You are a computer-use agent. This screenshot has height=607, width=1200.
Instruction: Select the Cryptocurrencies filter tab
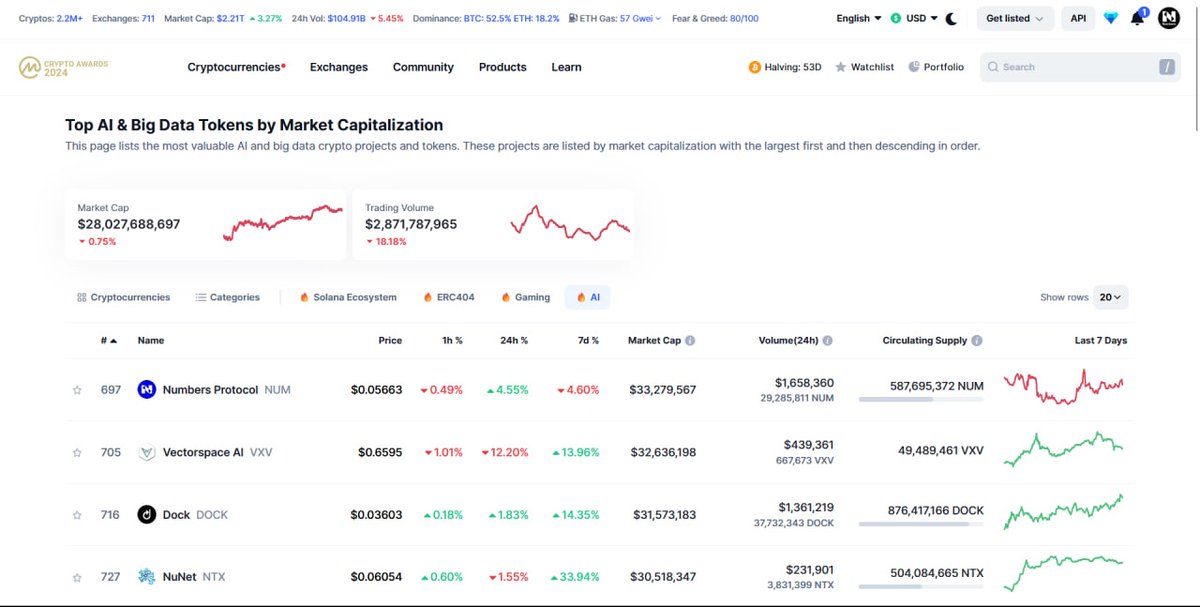(124, 297)
